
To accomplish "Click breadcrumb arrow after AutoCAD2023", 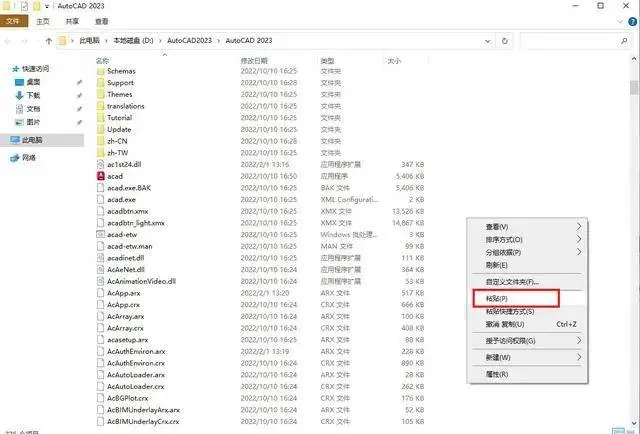I will 219,41.
